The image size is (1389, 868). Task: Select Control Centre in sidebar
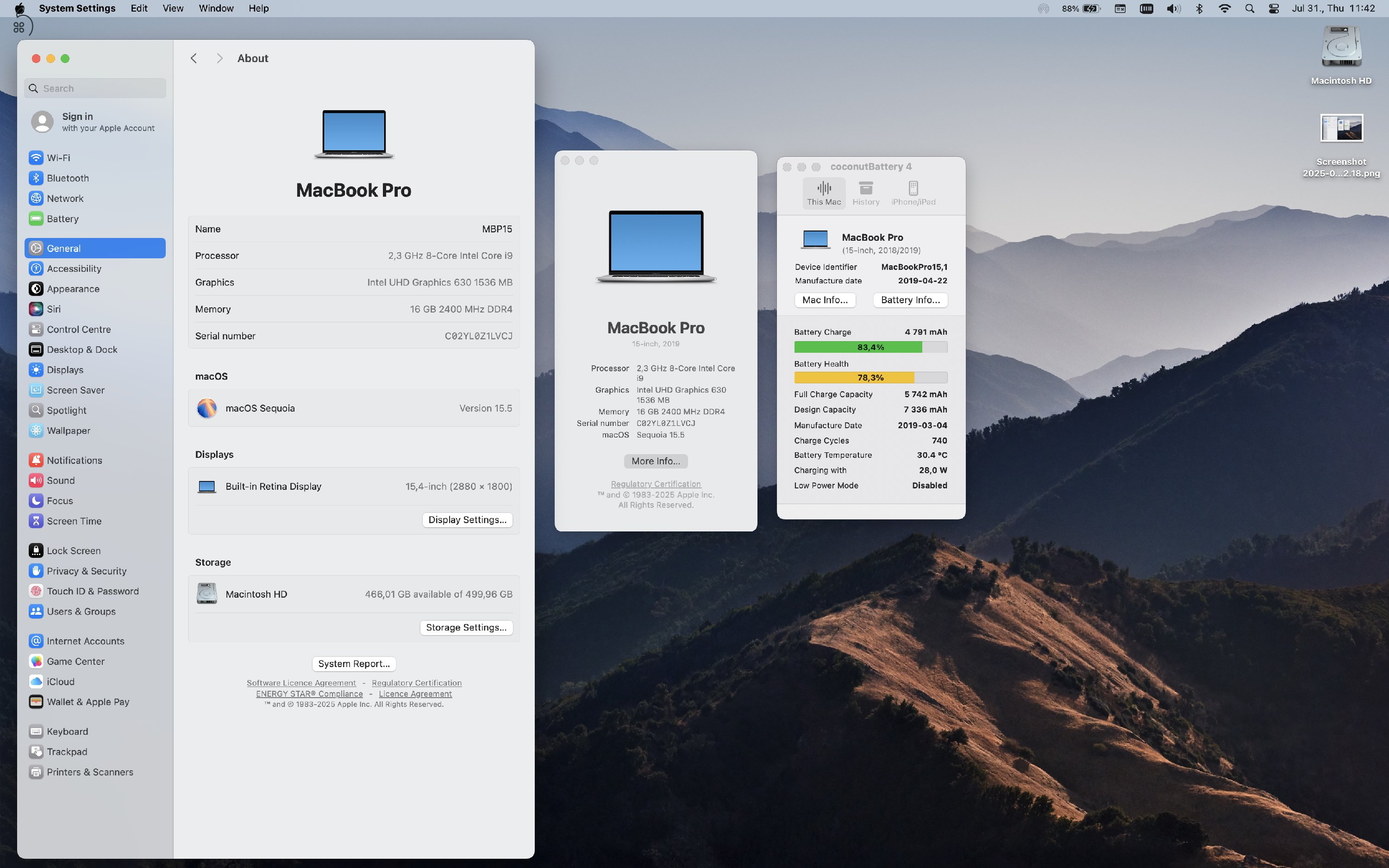pos(95,330)
